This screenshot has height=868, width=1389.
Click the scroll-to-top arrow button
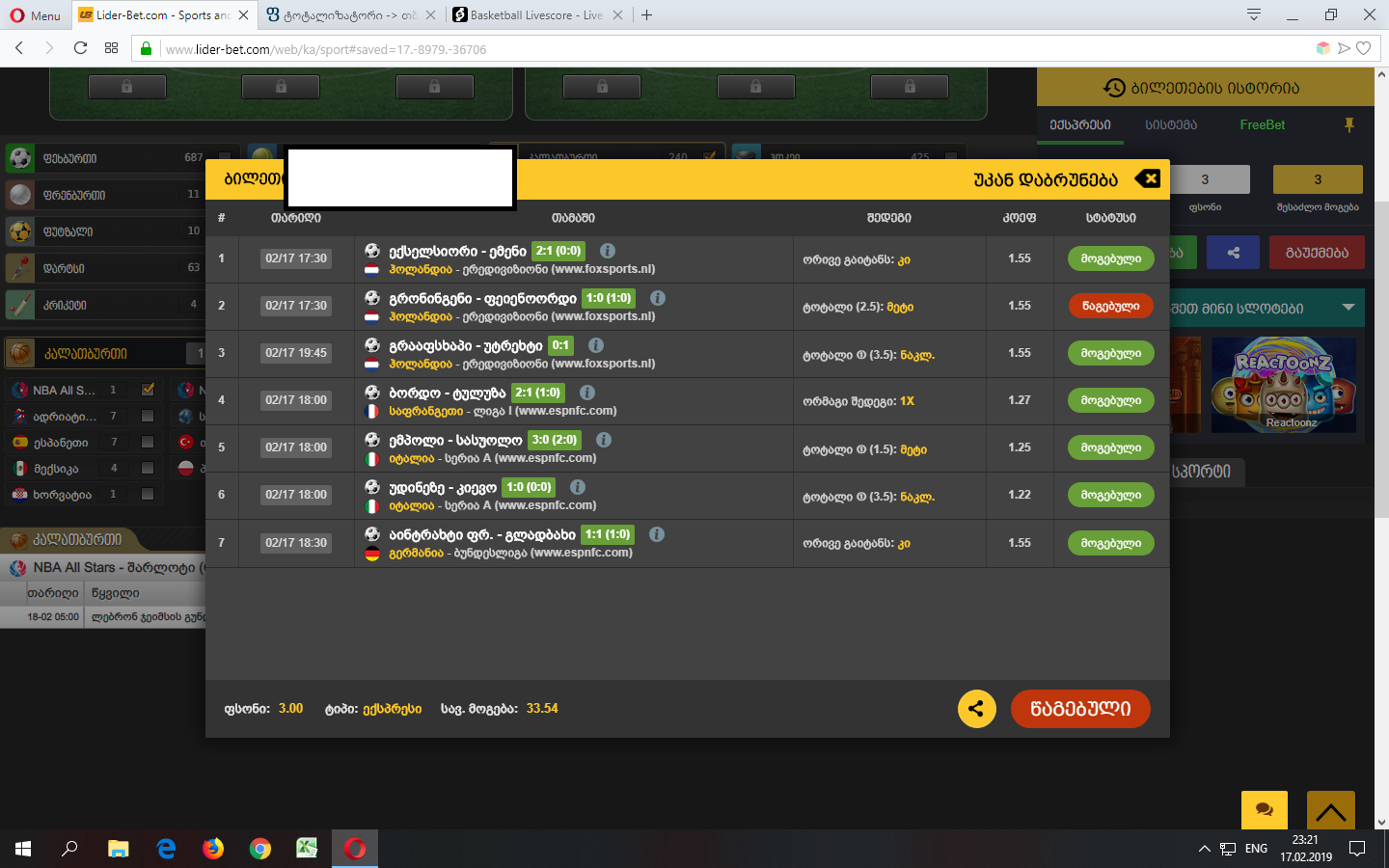[1331, 810]
